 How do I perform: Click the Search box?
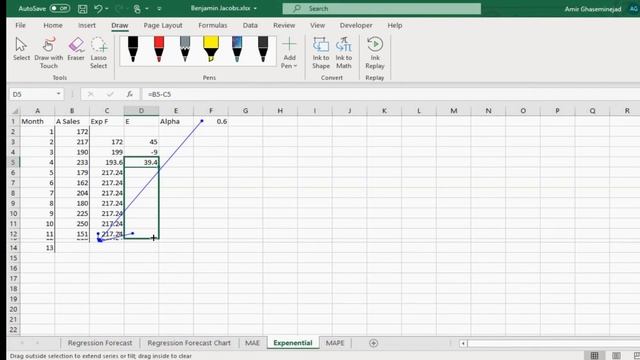tap(382, 9)
